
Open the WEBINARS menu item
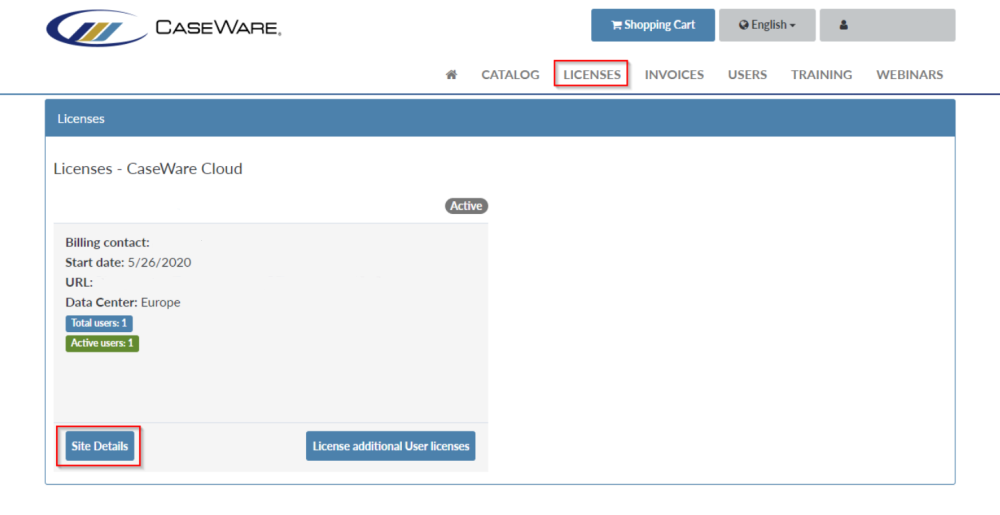(909, 75)
